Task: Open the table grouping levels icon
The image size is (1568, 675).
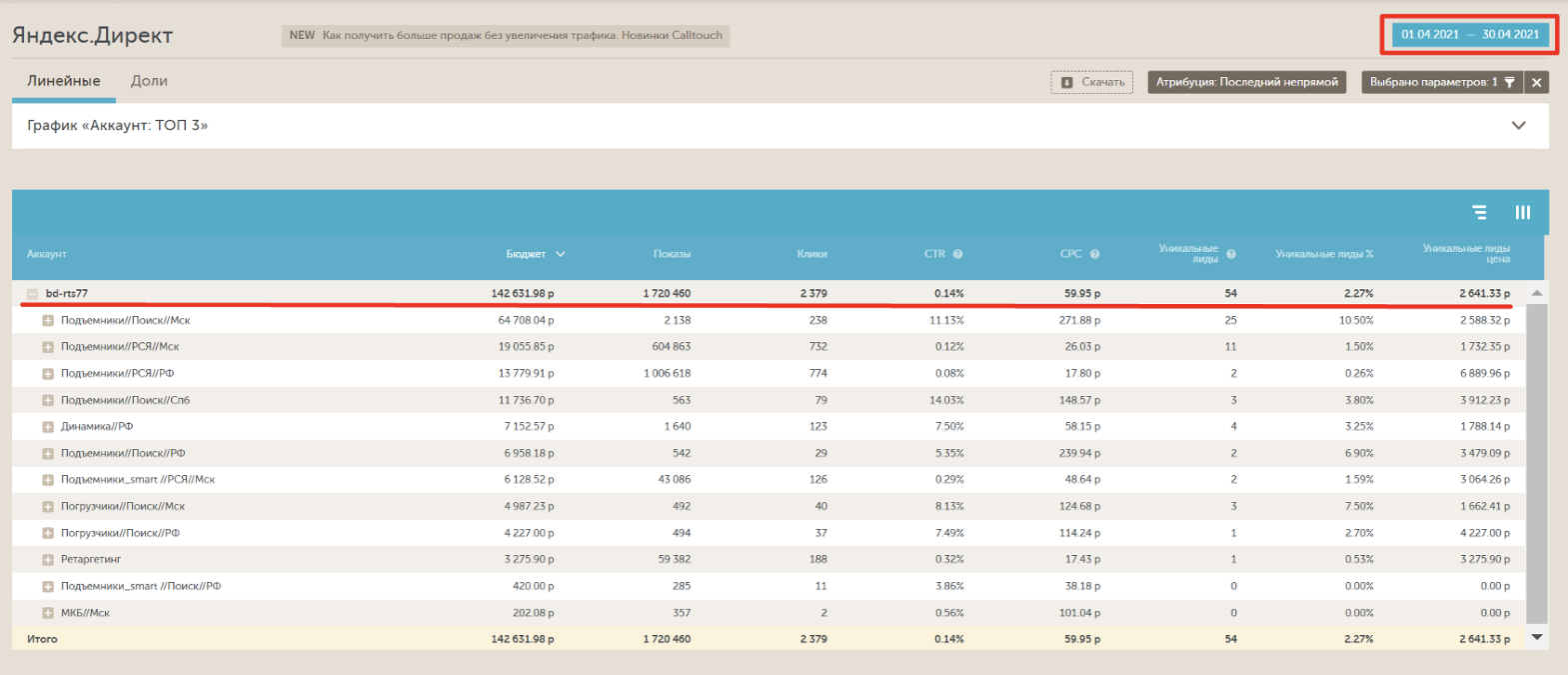Action: pos(1479,212)
